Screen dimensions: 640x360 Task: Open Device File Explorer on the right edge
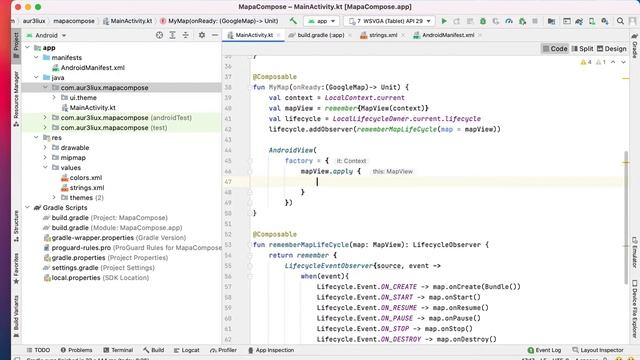[x=635, y=309]
